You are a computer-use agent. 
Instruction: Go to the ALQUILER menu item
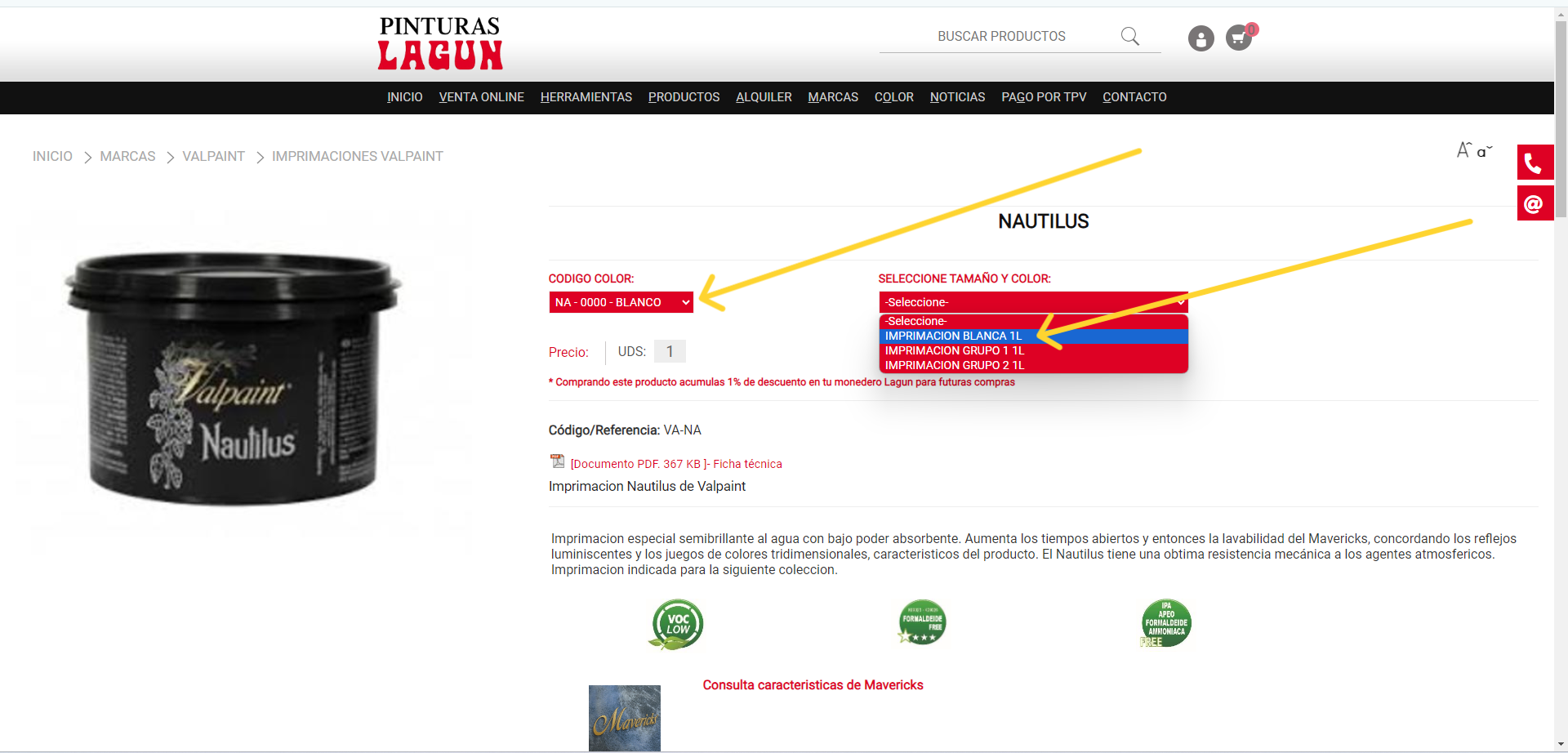[x=764, y=97]
